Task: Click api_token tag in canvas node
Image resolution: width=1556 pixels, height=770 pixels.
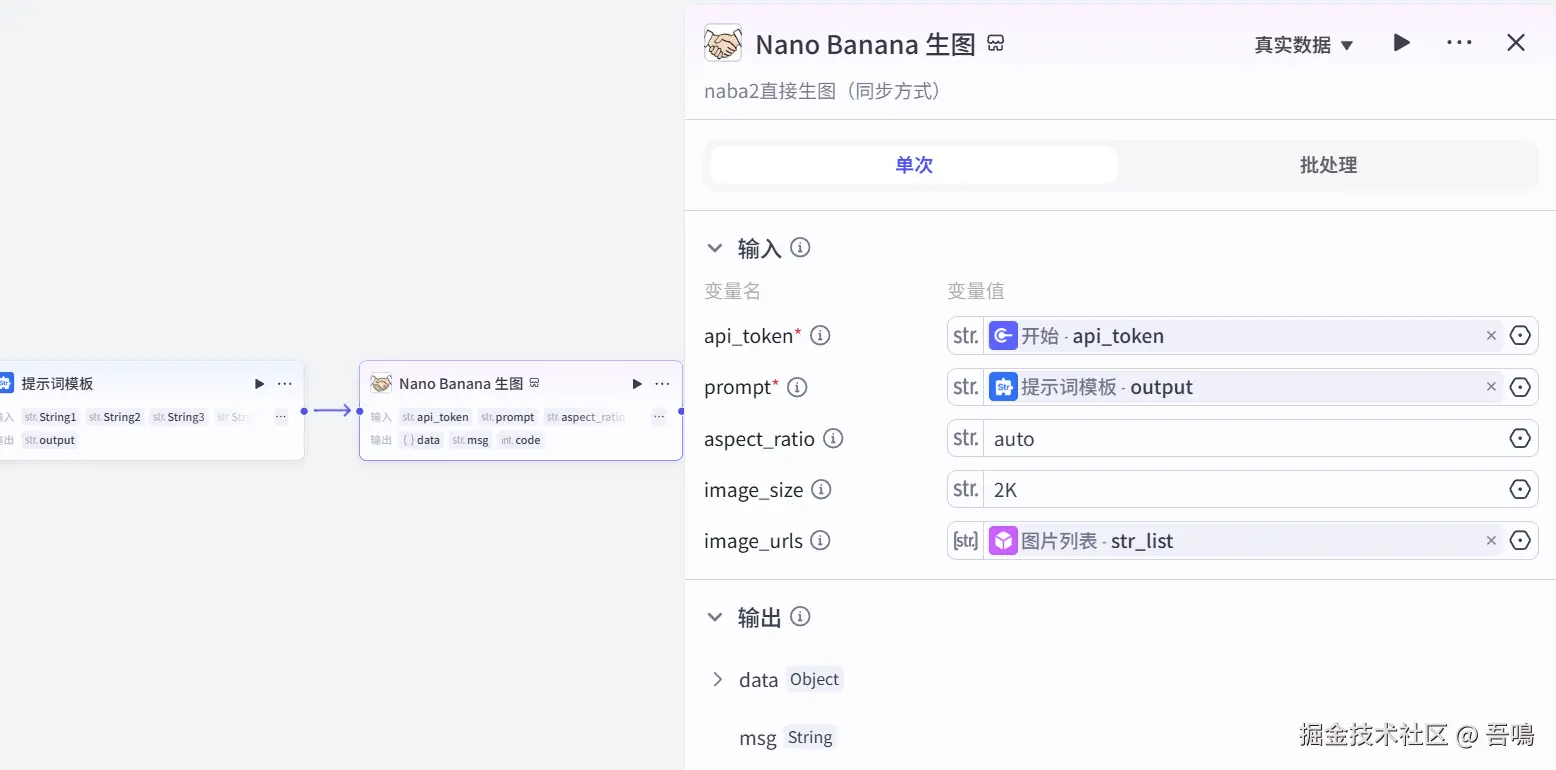Action: (x=435, y=417)
